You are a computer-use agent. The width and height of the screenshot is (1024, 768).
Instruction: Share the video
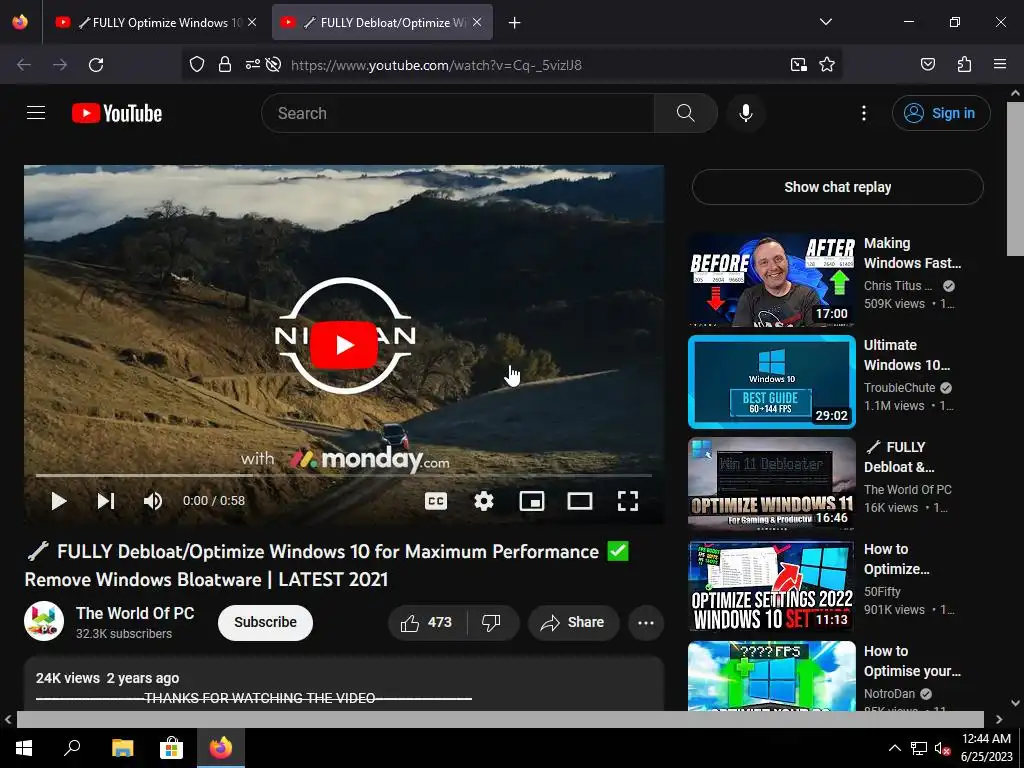(572, 622)
